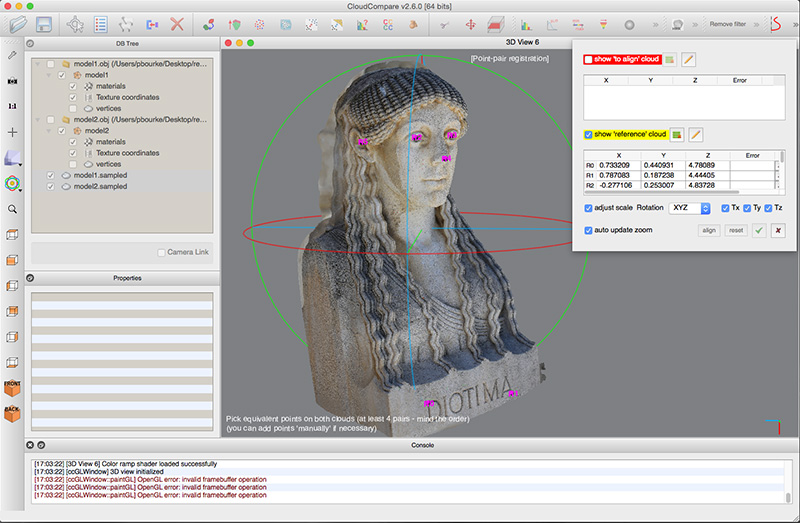Click the align point-pairs toolbar icon

(x=234, y=24)
